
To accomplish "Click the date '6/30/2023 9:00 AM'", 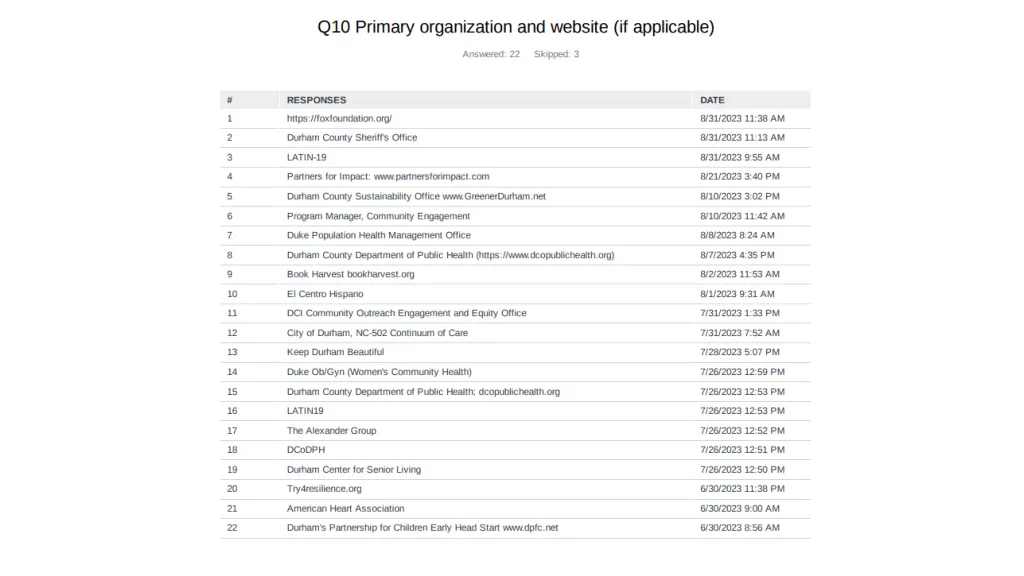I will [740, 508].
